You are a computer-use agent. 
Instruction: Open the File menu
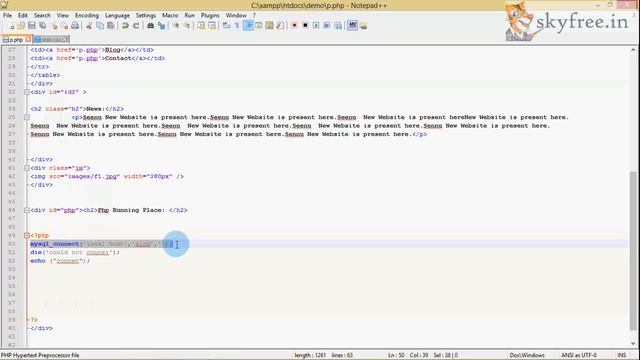[7, 16]
